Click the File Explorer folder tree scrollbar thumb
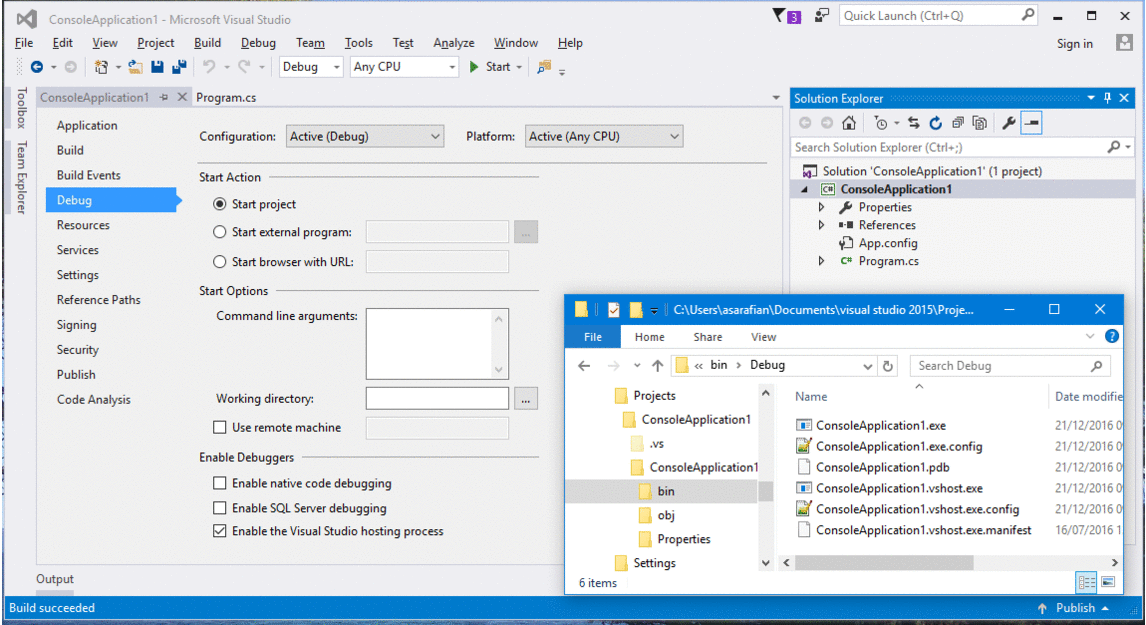The width and height of the screenshot is (1146, 625). pos(766,491)
